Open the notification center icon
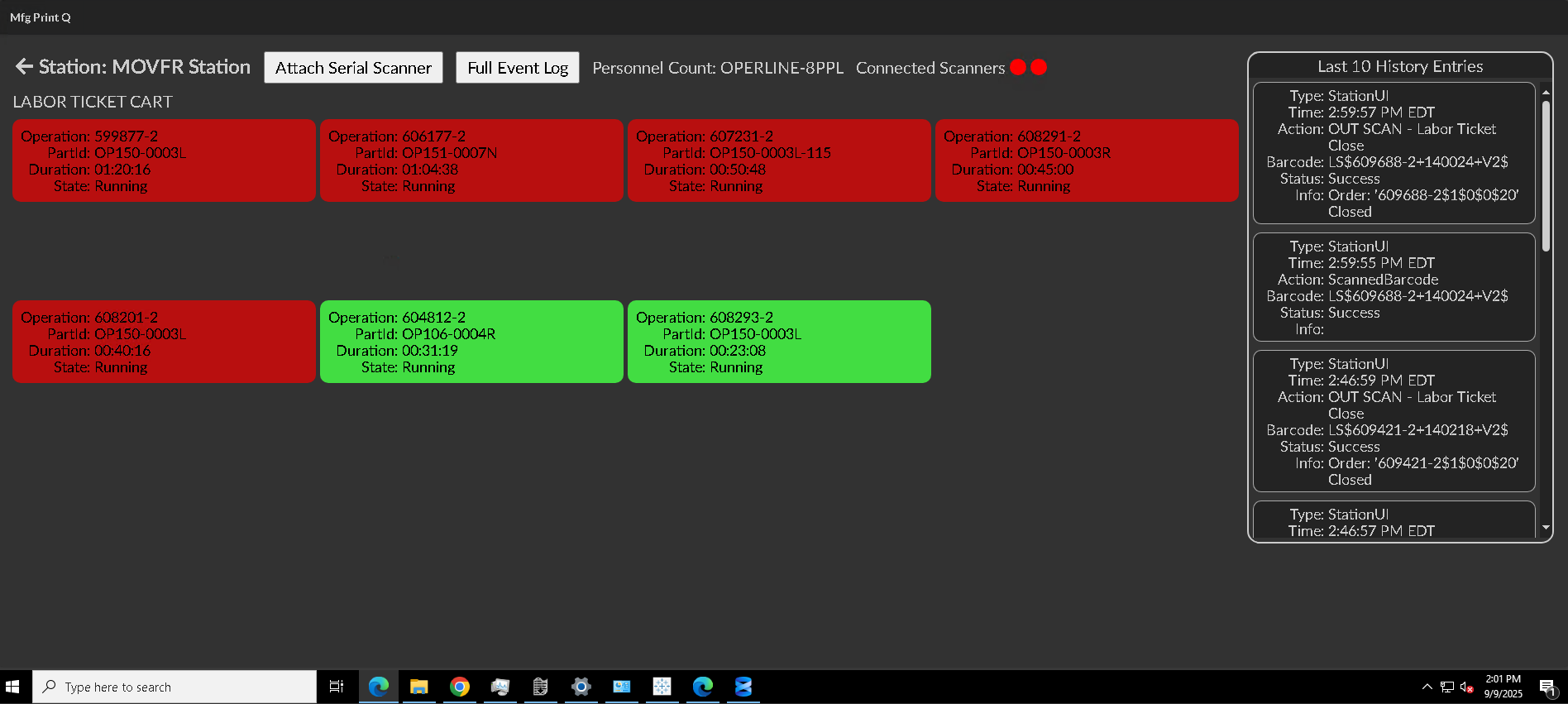Screen dimensions: 1568x704 point(1546,687)
